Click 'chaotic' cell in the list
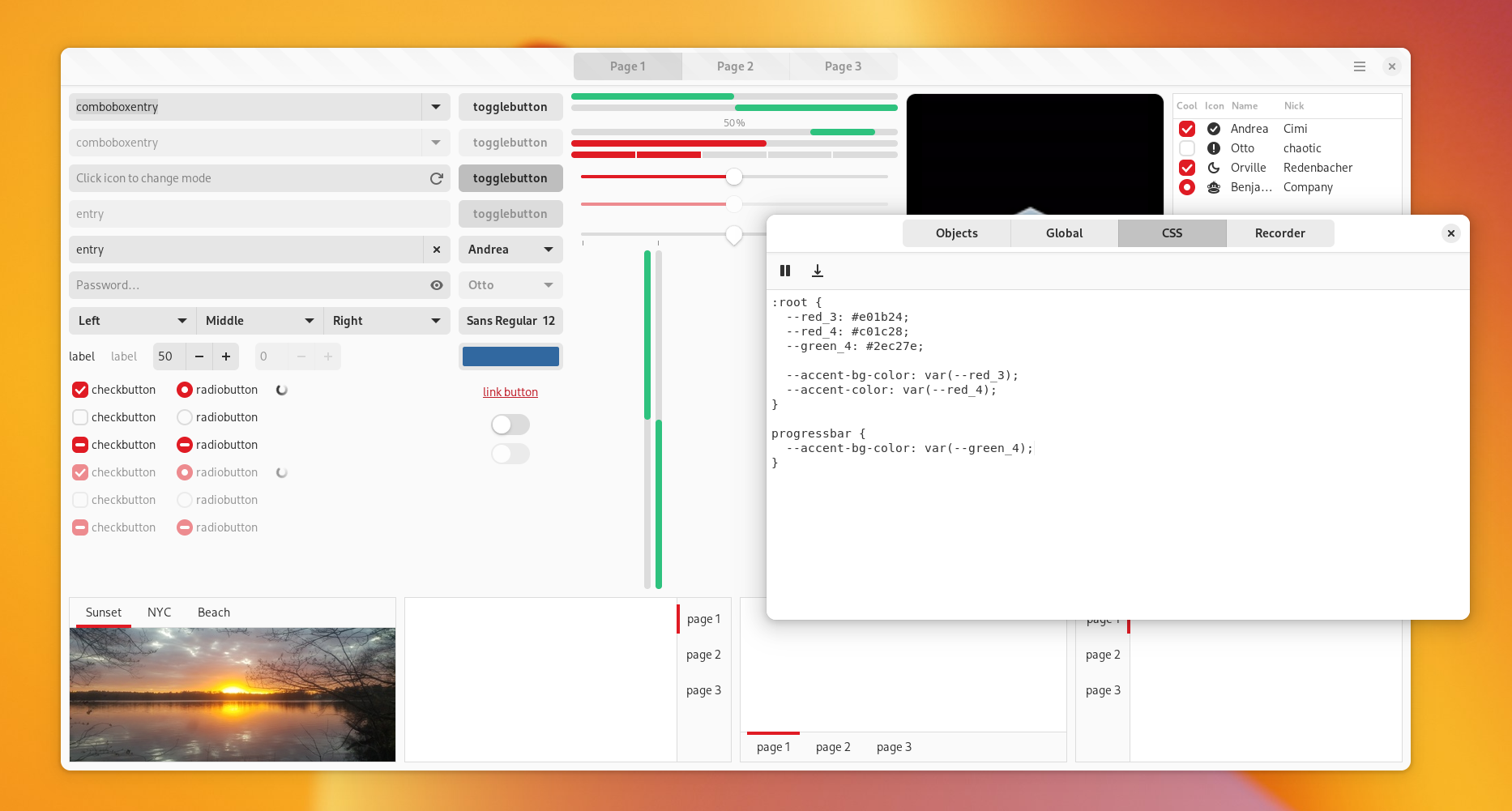Image resolution: width=1512 pixels, height=811 pixels. click(1302, 148)
